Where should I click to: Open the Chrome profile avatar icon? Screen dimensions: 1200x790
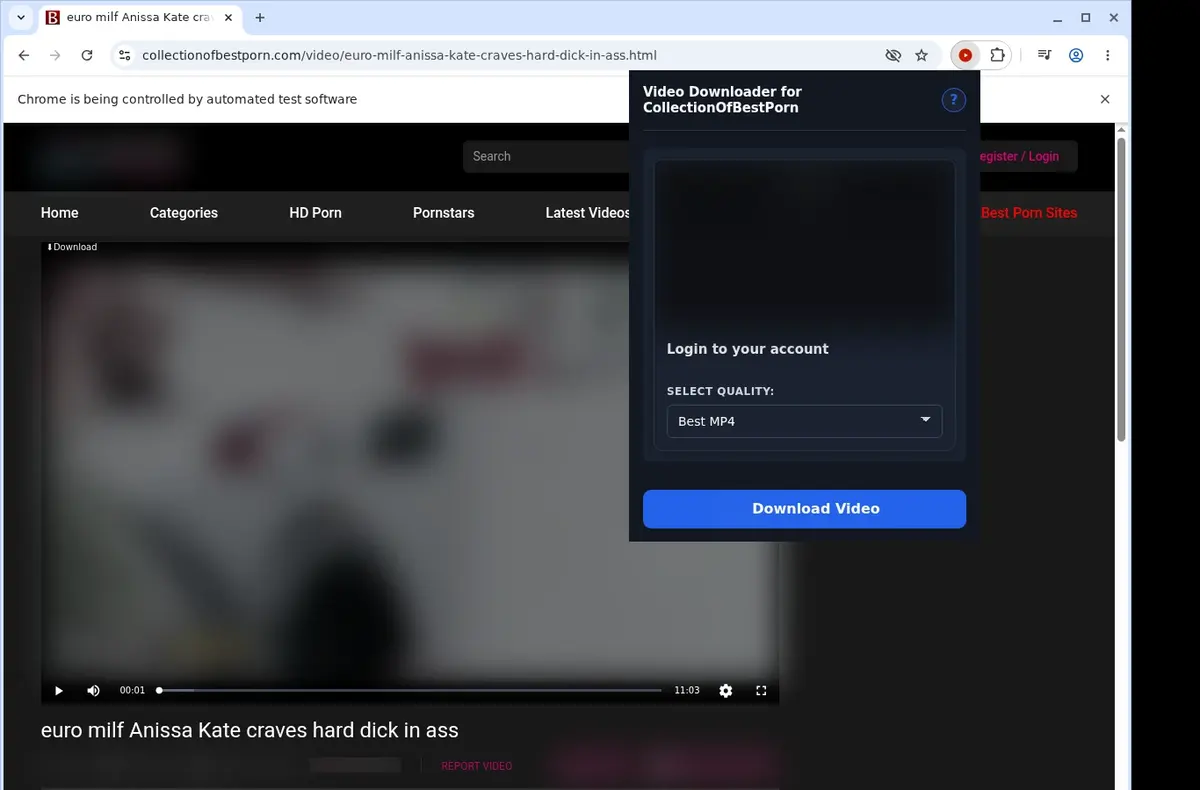(1076, 56)
